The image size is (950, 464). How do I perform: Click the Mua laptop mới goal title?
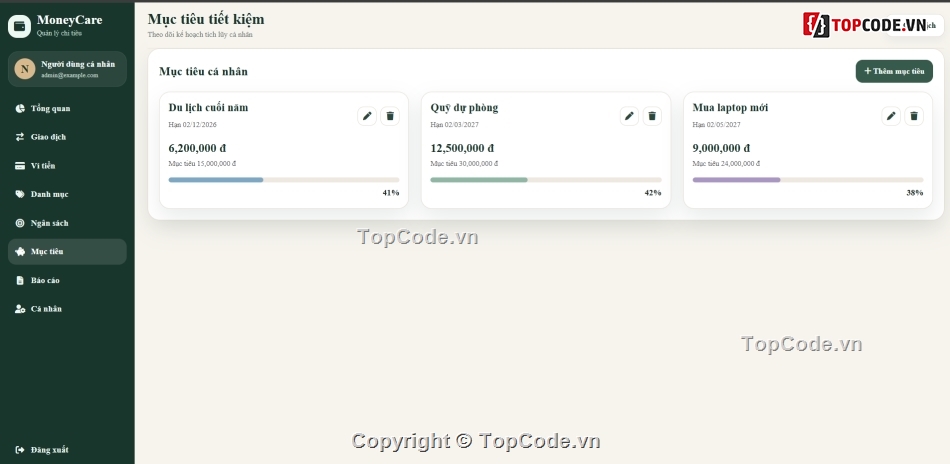730,108
